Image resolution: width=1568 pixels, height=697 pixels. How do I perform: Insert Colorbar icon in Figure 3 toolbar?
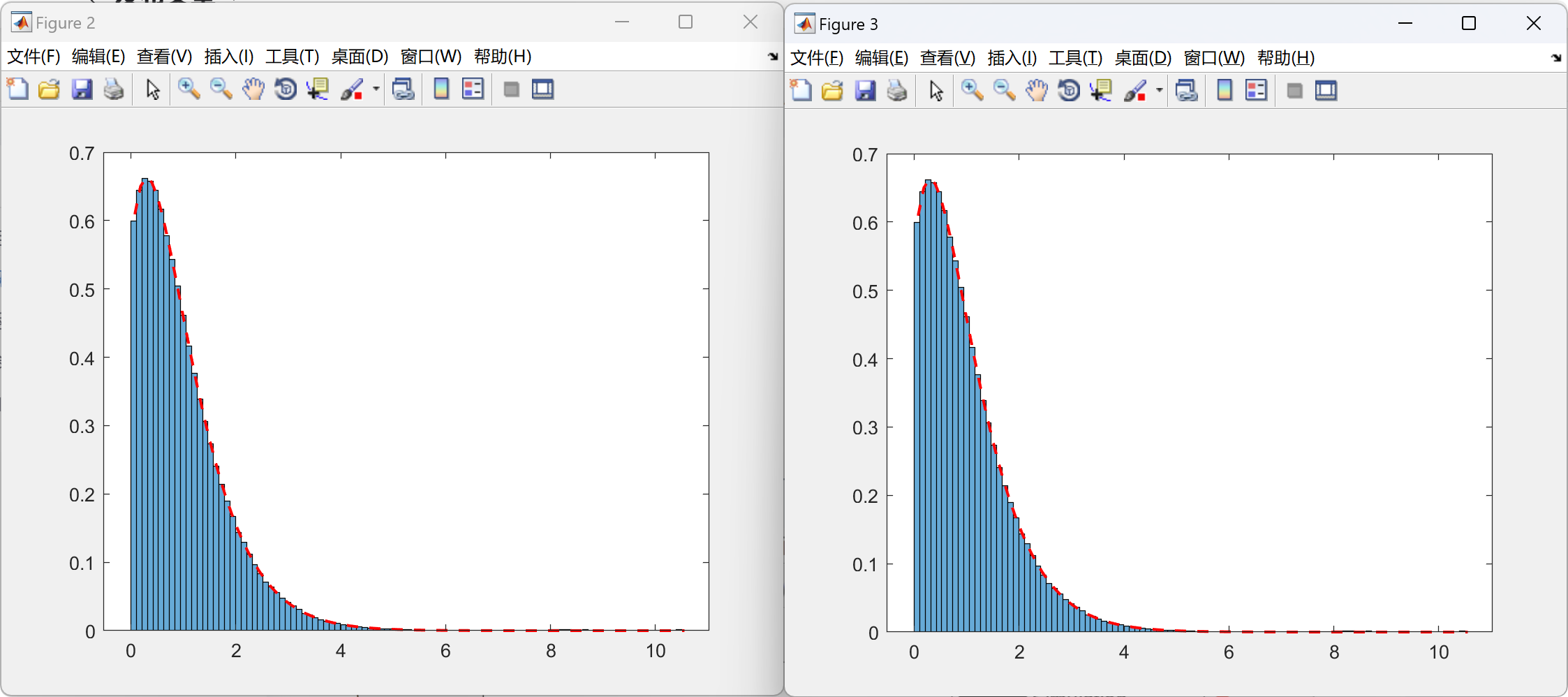[1225, 91]
